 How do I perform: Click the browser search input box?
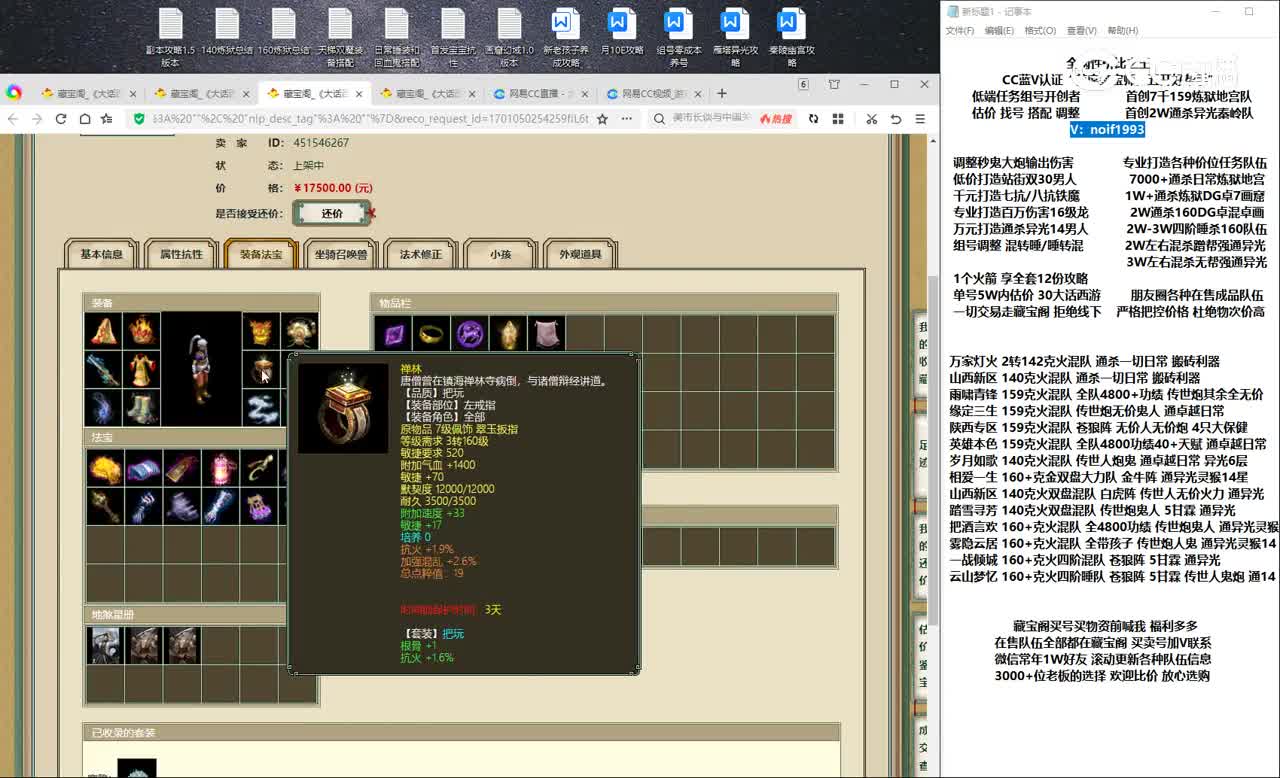pyautogui.click(x=710, y=119)
